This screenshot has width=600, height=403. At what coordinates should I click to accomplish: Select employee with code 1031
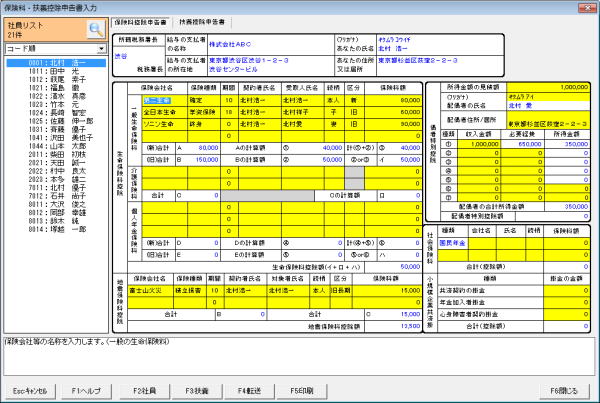point(56,129)
